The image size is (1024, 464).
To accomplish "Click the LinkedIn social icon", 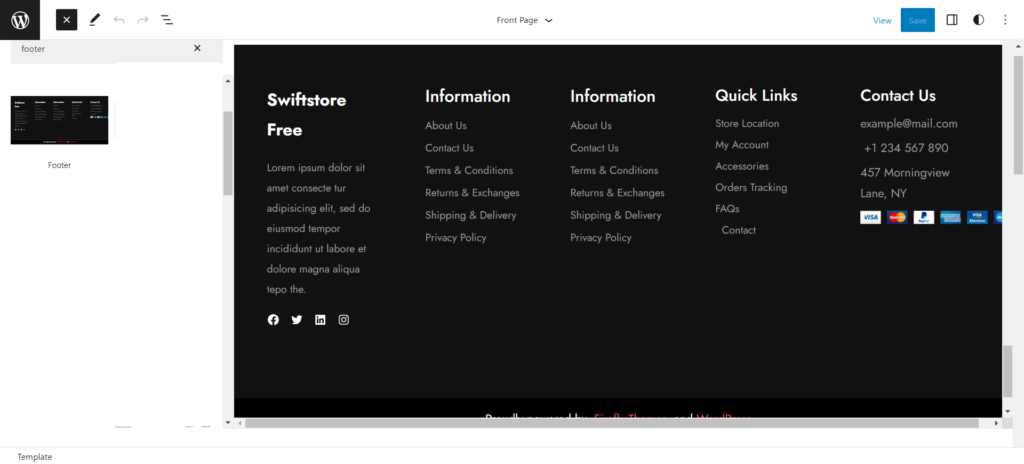I will pos(320,320).
